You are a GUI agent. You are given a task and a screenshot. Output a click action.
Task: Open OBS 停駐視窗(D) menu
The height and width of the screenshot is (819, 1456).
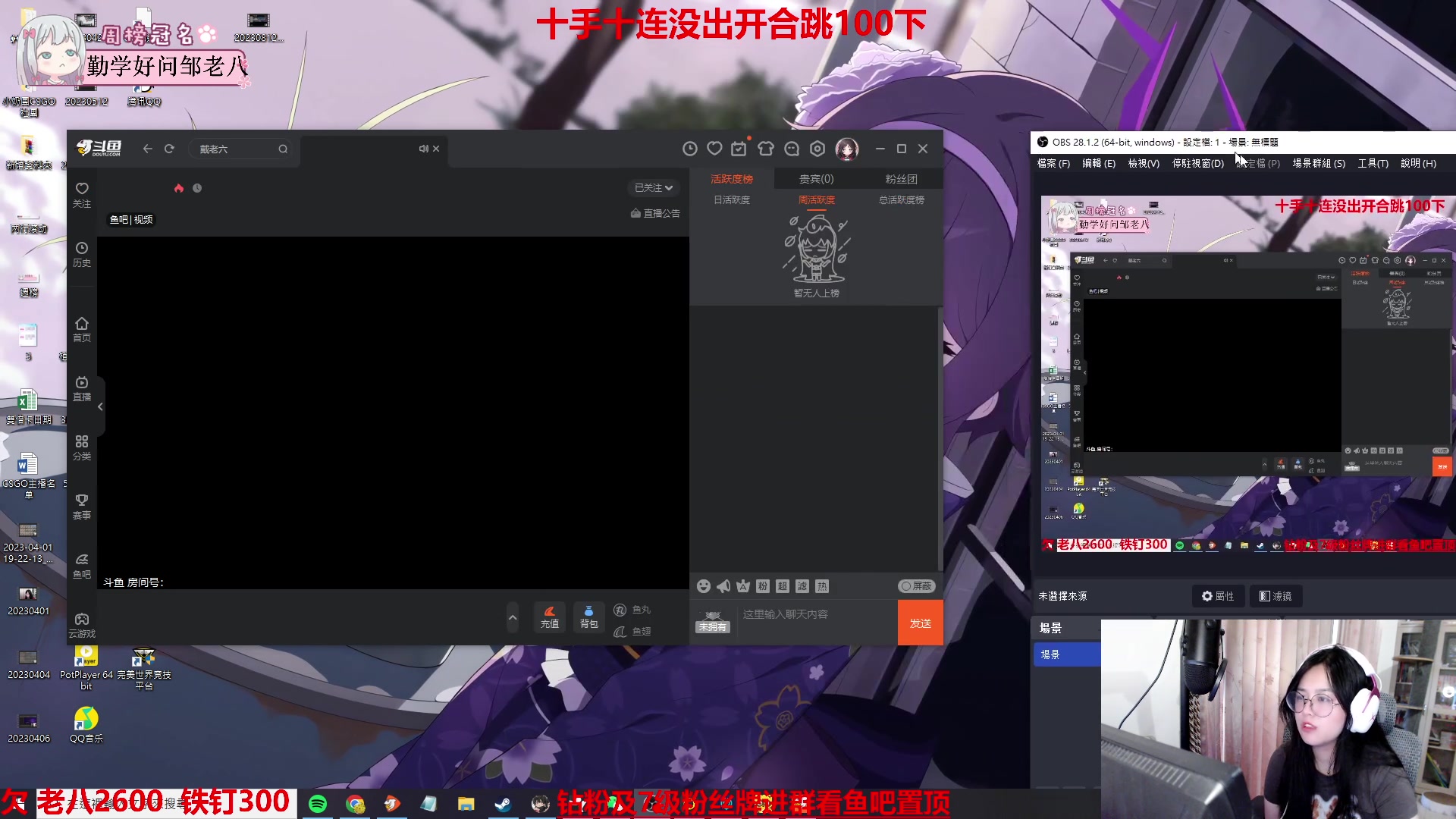1198,164
